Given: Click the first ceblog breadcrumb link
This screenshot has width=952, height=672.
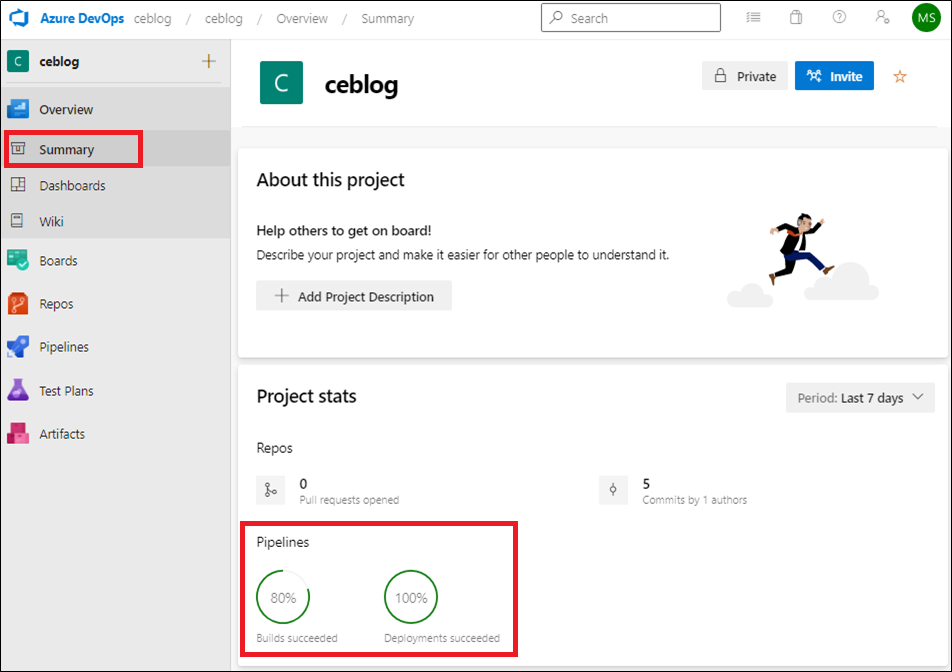Looking at the screenshot, I should (x=152, y=18).
